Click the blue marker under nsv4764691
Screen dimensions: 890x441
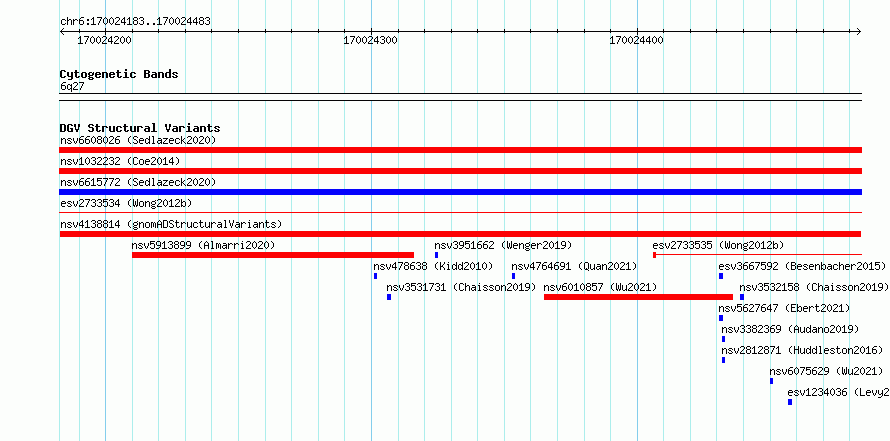[514, 276]
